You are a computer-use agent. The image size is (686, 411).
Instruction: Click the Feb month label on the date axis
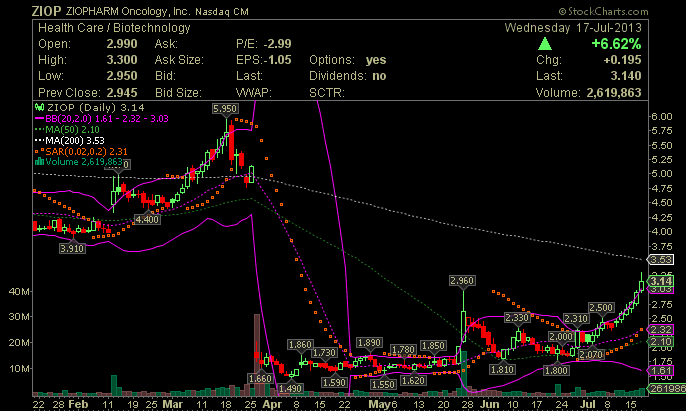click(78, 404)
